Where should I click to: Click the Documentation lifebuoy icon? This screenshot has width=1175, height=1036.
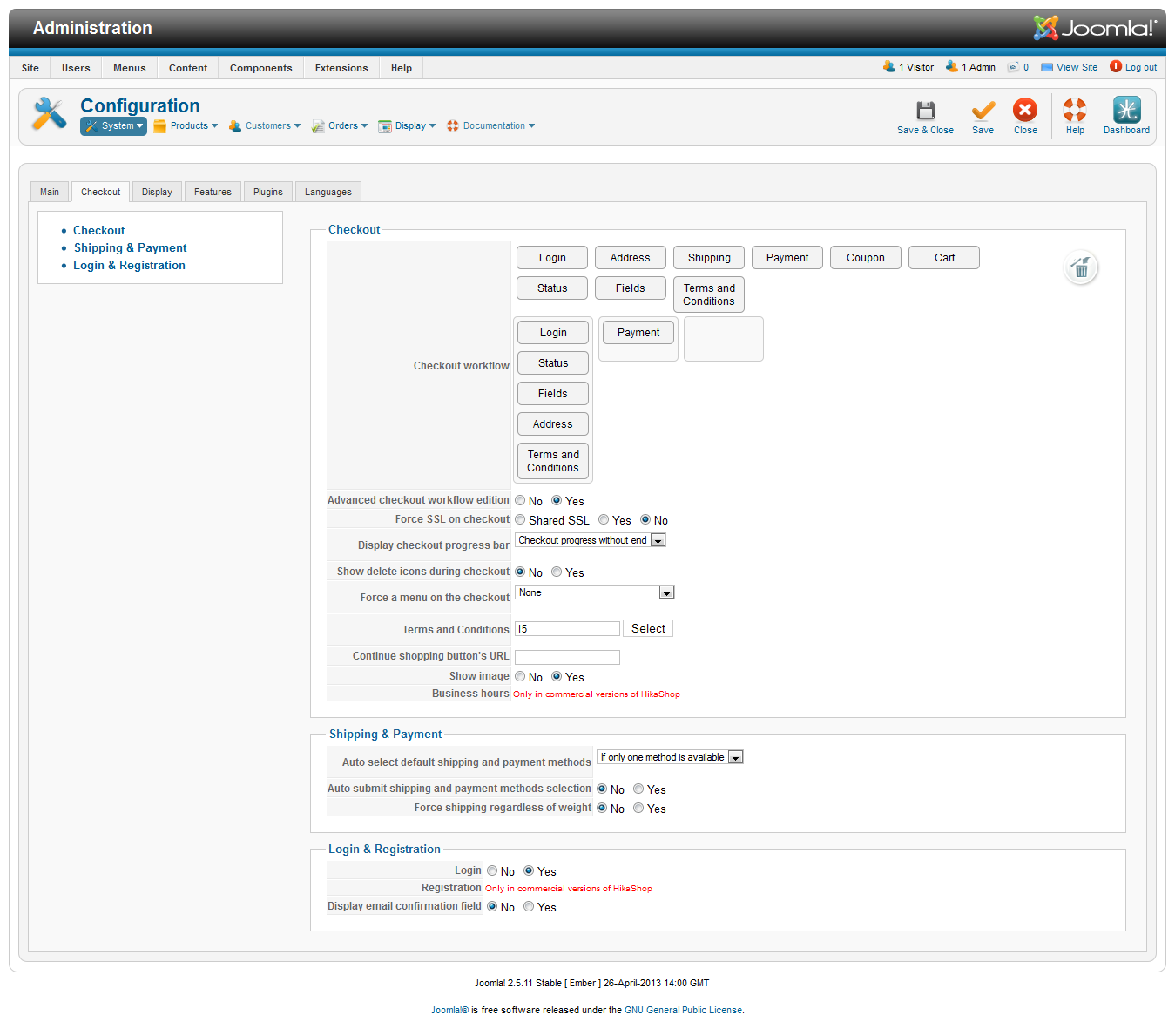tap(452, 126)
